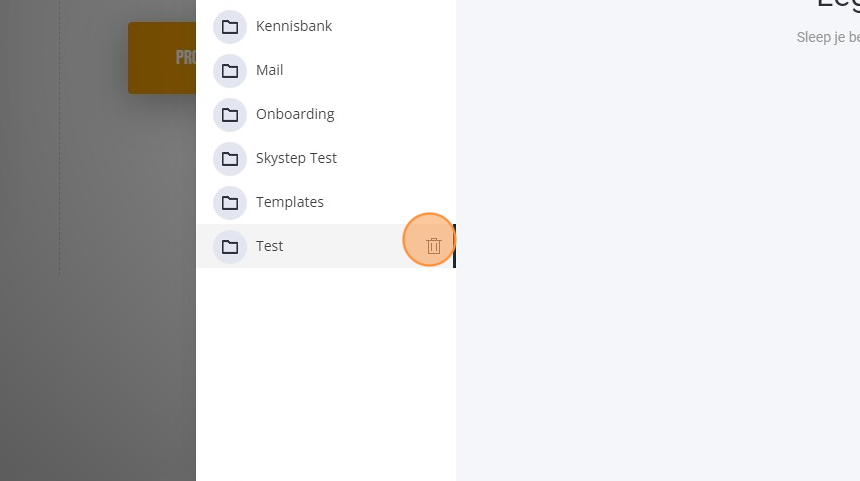Viewport: 860px width, 481px height.
Task: Click the dark bar edge of the Test row
Action: 454,246
